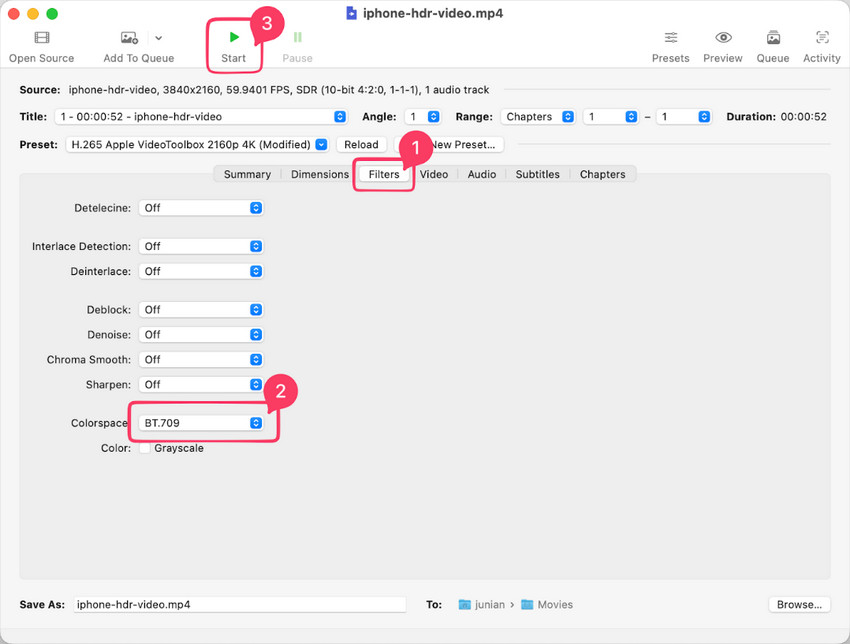Switch to the Dimensions tab
The width and height of the screenshot is (850, 644).
pyautogui.click(x=320, y=174)
